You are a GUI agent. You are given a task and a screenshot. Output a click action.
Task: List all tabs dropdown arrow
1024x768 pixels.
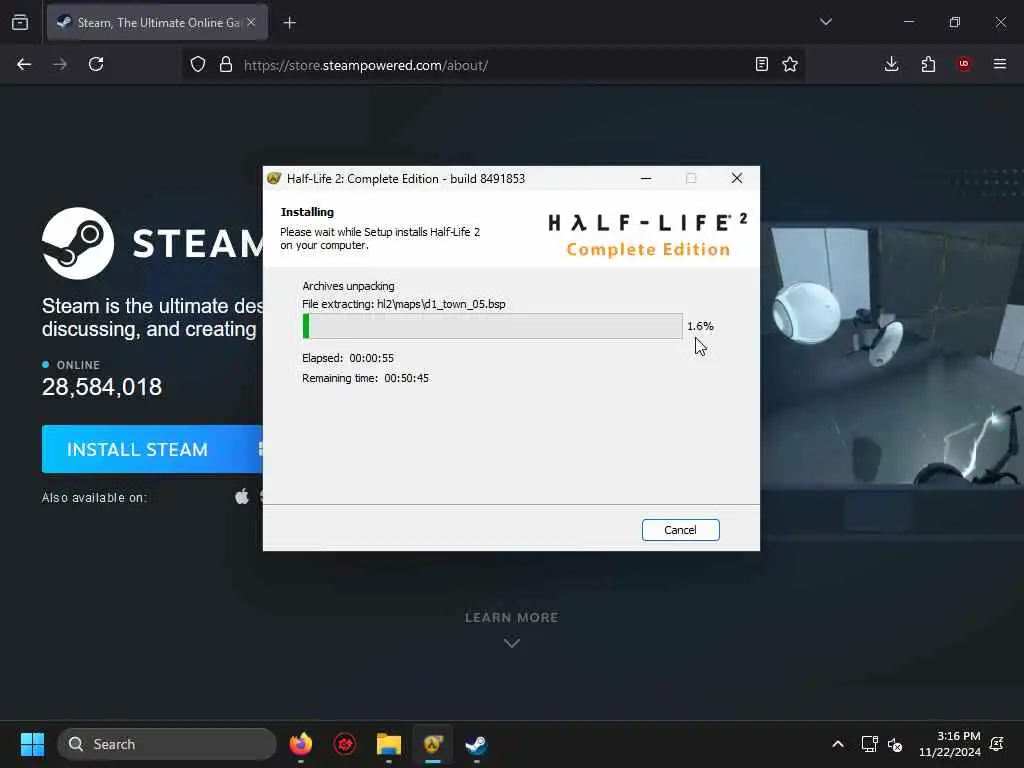(x=826, y=22)
